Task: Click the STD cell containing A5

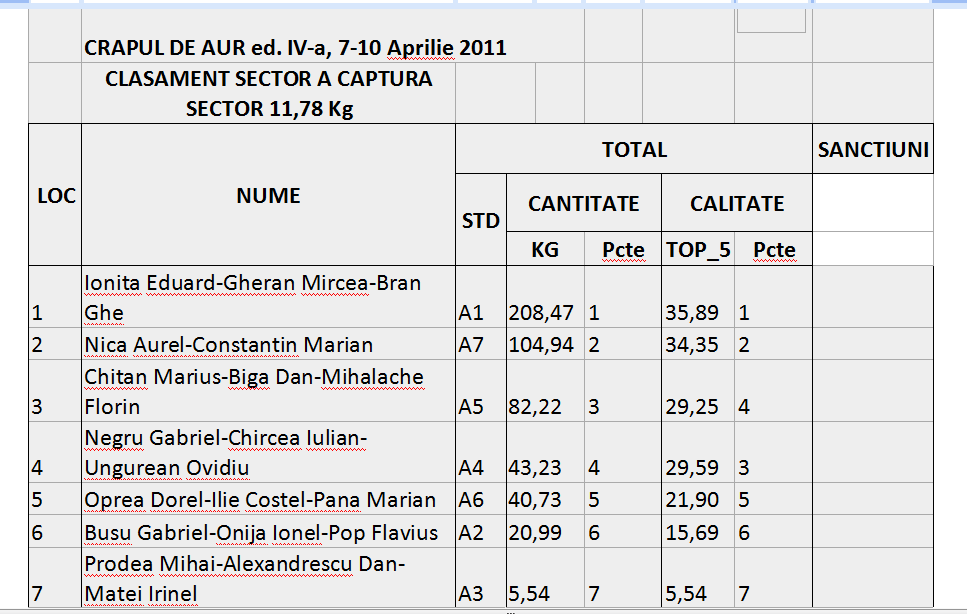Action: [x=481, y=407]
